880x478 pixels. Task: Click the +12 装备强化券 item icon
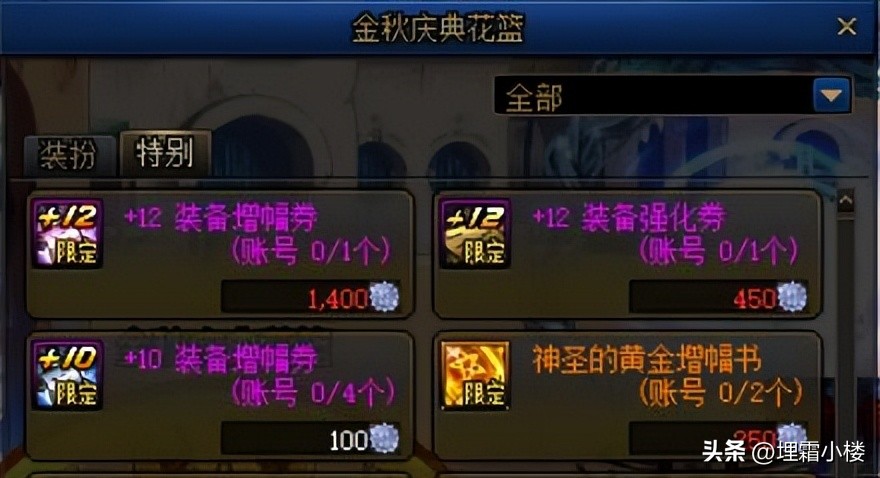475,232
